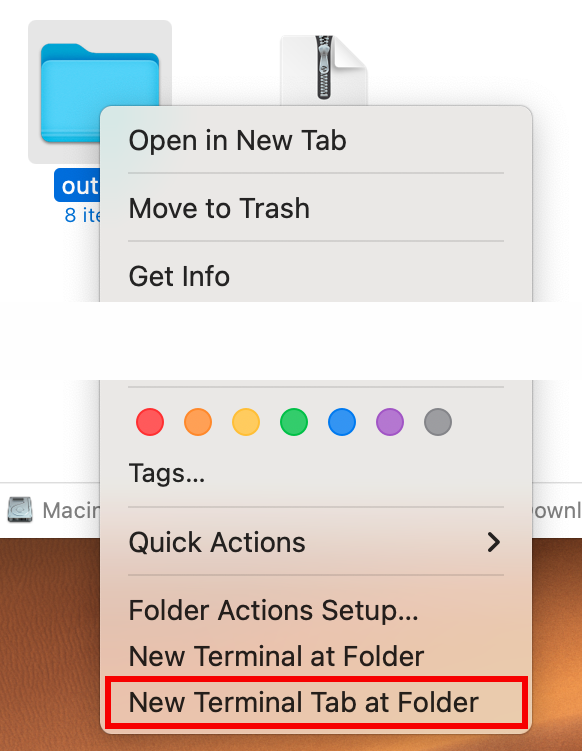This screenshot has height=751, width=582.
Task: Select Get Info menu entry
Action: click(316, 276)
